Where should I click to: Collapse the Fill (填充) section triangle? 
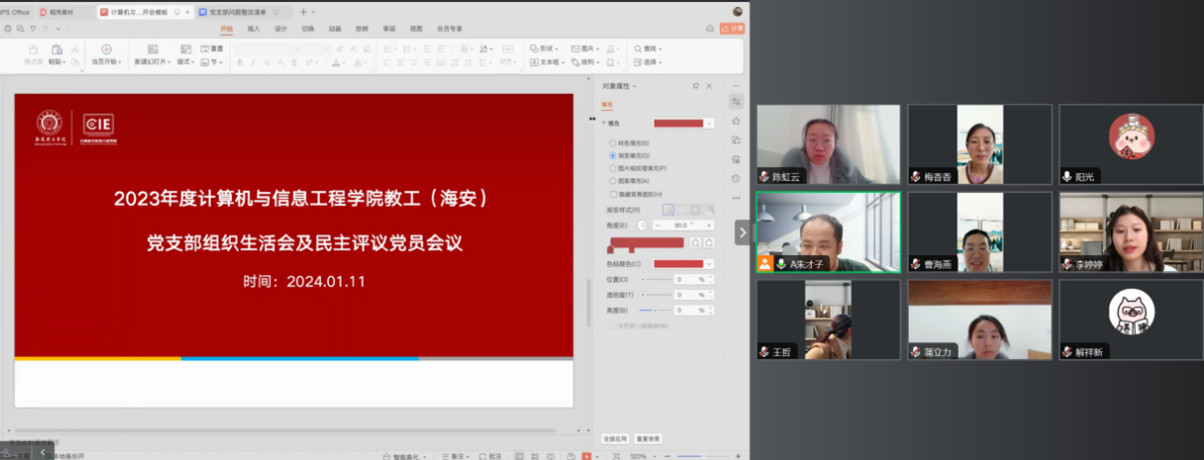pyautogui.click(x=603, y=123)
